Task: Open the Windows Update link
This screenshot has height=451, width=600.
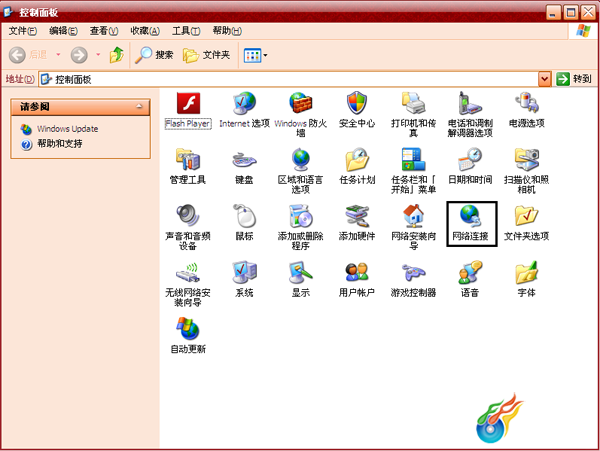Action: point(67,129)
